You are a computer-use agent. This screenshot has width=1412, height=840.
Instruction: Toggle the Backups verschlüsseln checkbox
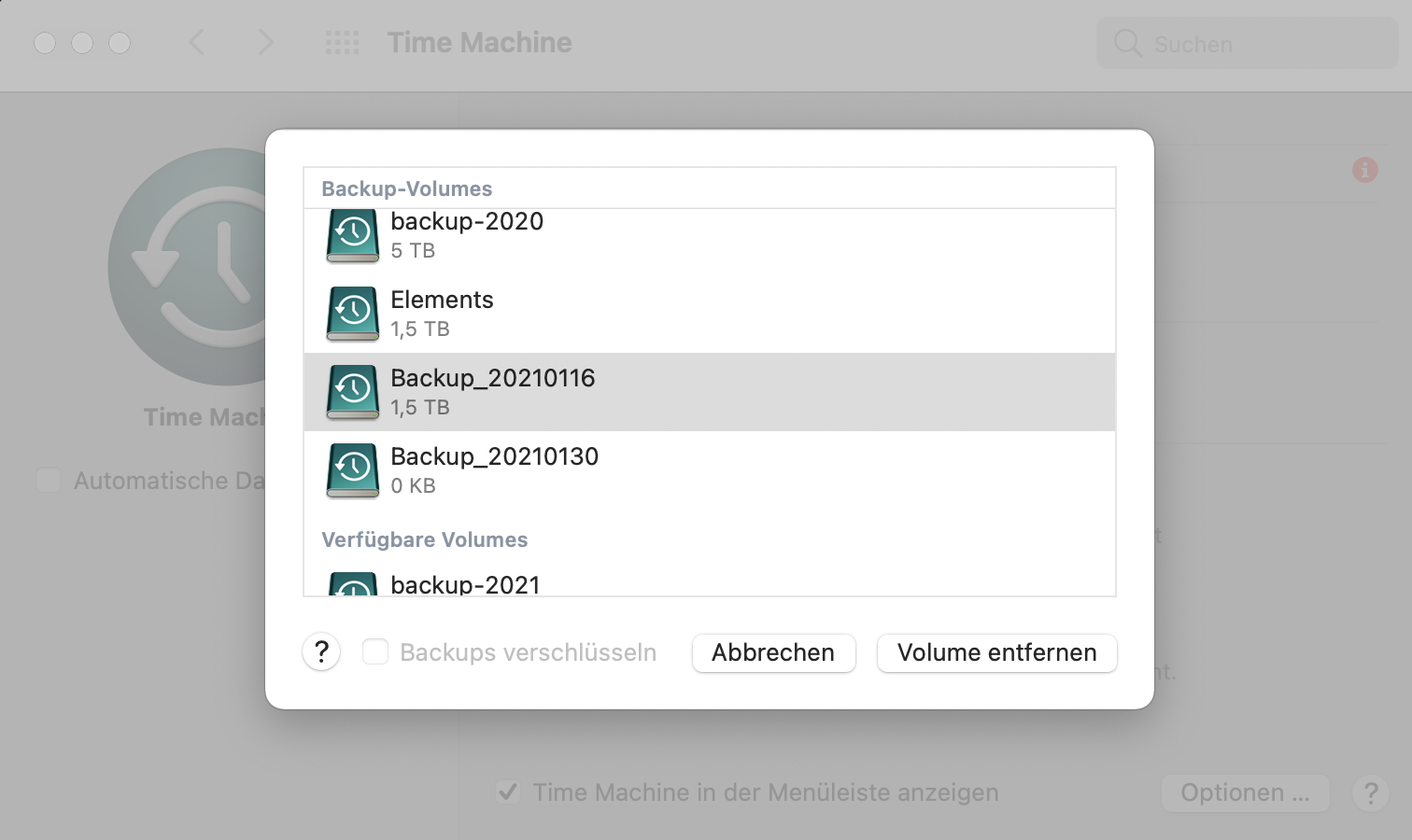(x=375, y=651)
